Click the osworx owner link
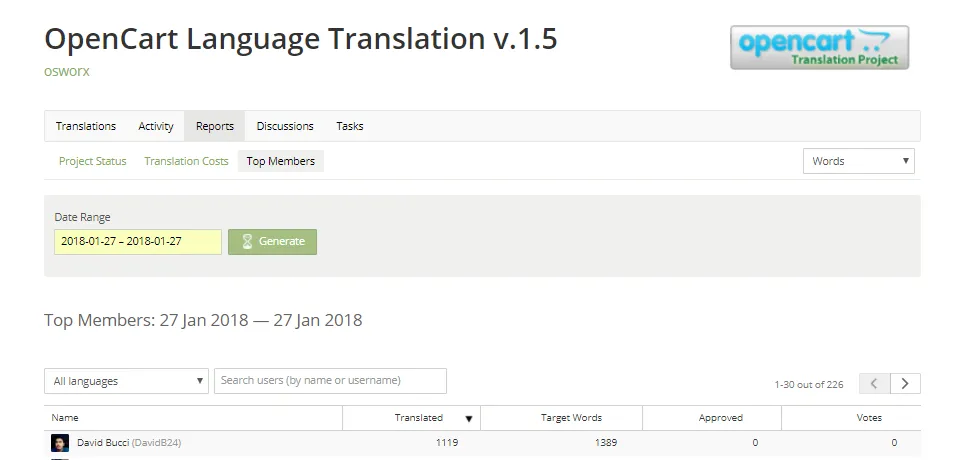Viewport: 977px width, 460px height. pyautogui.click(x=67, y=71)
